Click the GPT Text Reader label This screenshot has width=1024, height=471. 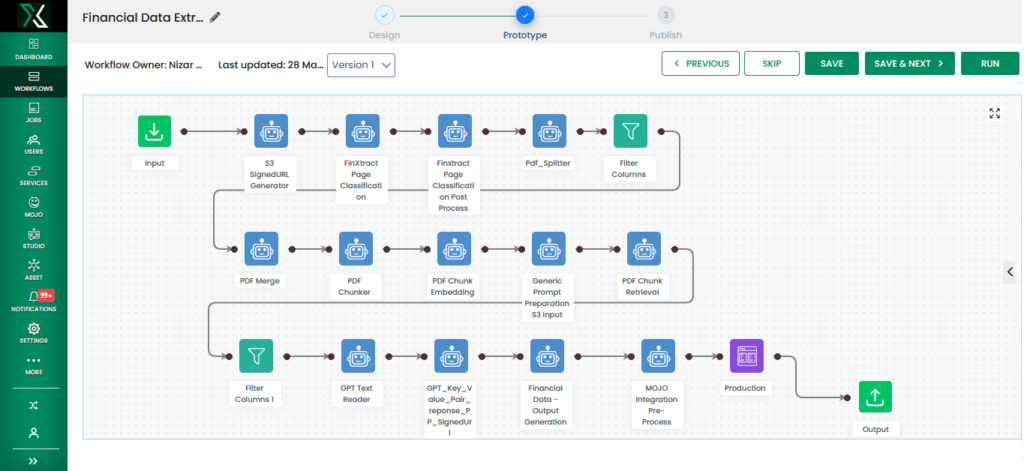357,393
